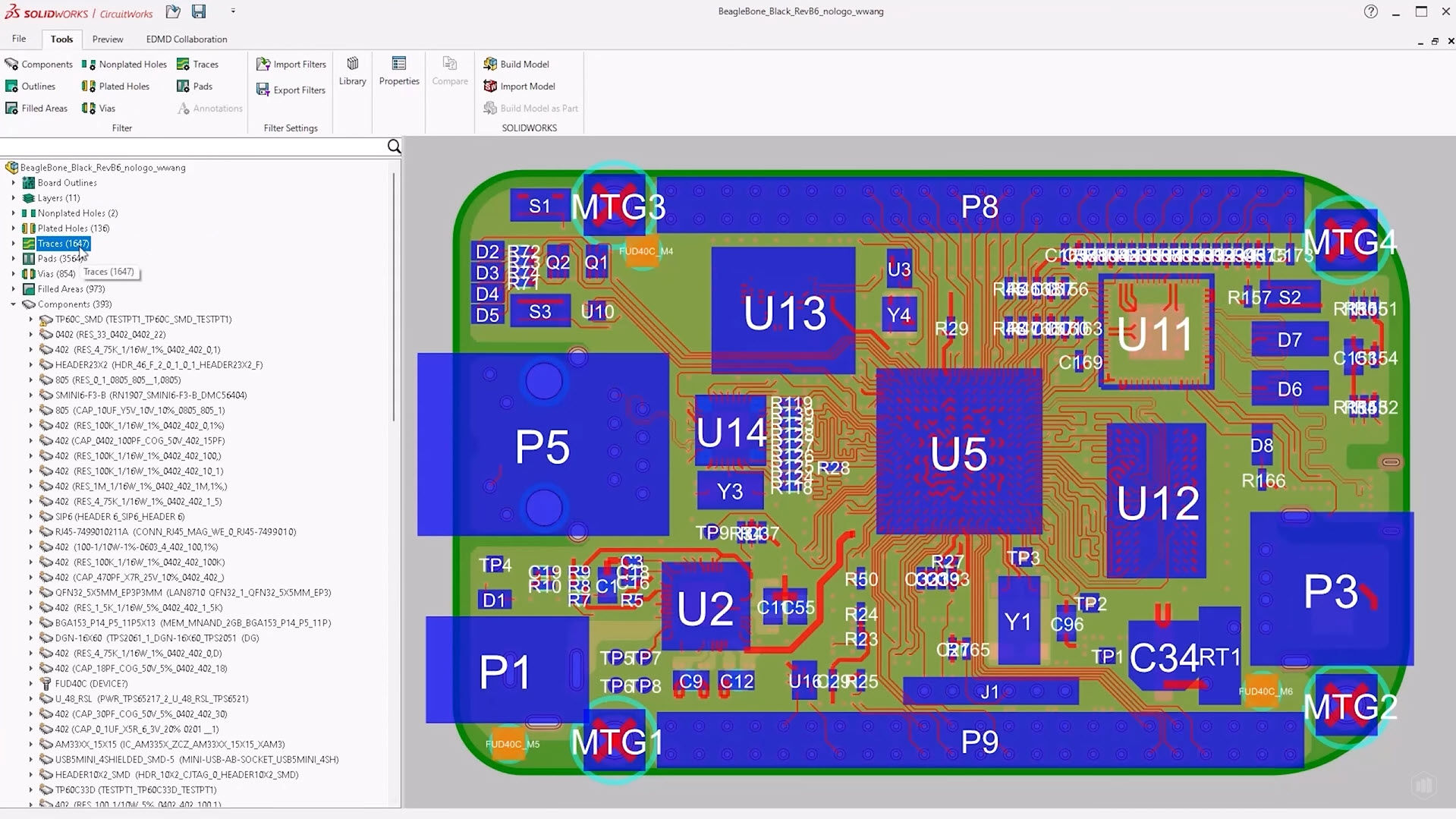Click the Export Filters icon
This screenshot has height=819, width=1456.
[263, 90]
